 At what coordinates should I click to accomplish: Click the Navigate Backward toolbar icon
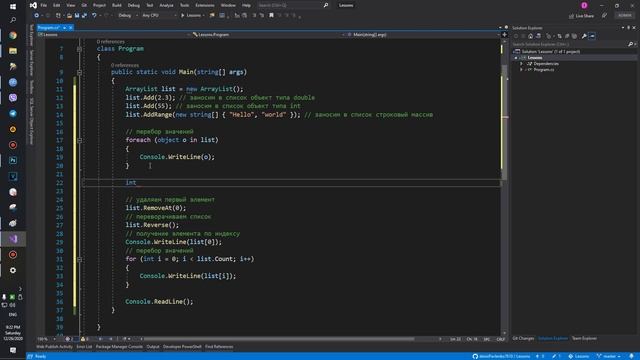coord(37,16)
